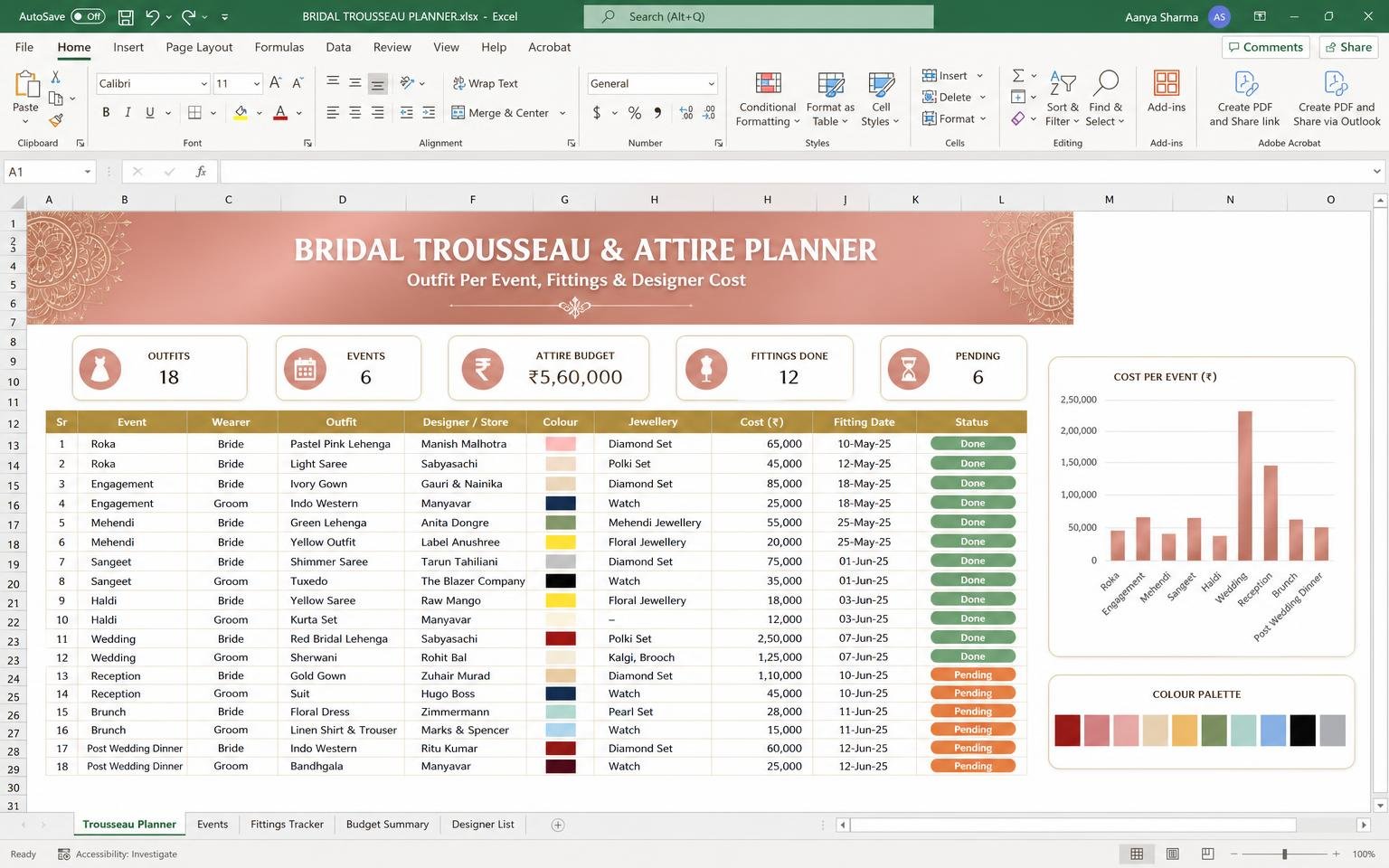The image size is (1389, 868).
Task: Click the Font Color A icon
Action: tap(280, 113)
